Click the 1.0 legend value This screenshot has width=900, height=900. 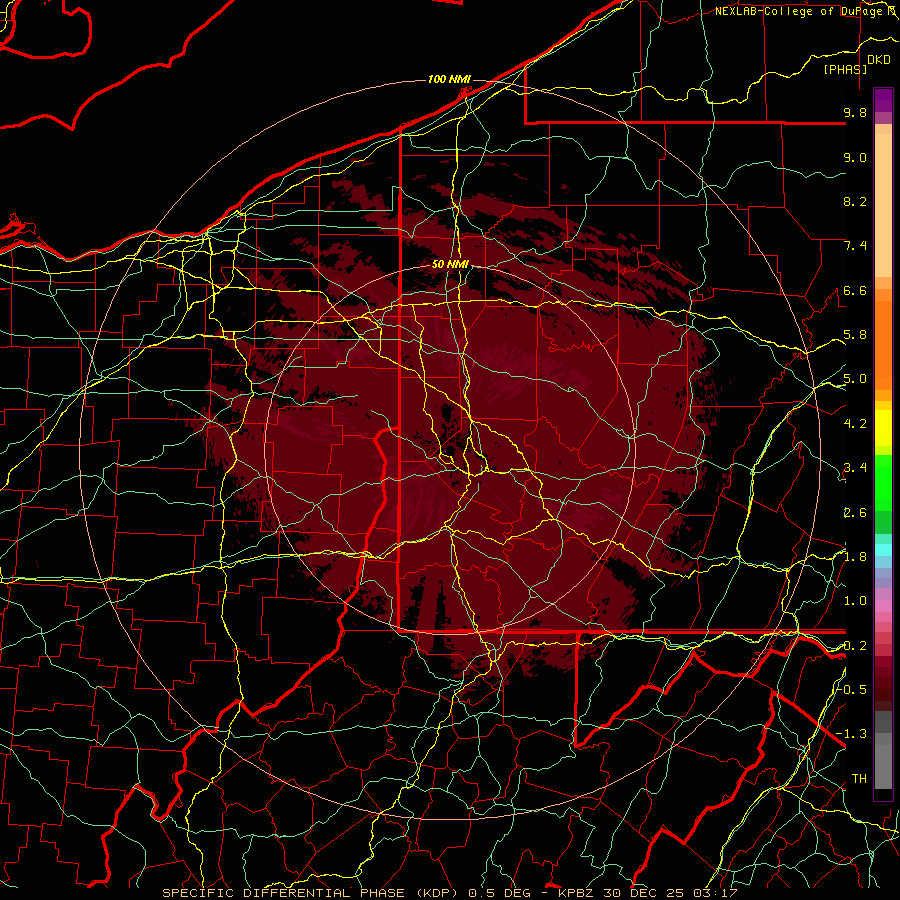tap(855, 601)
